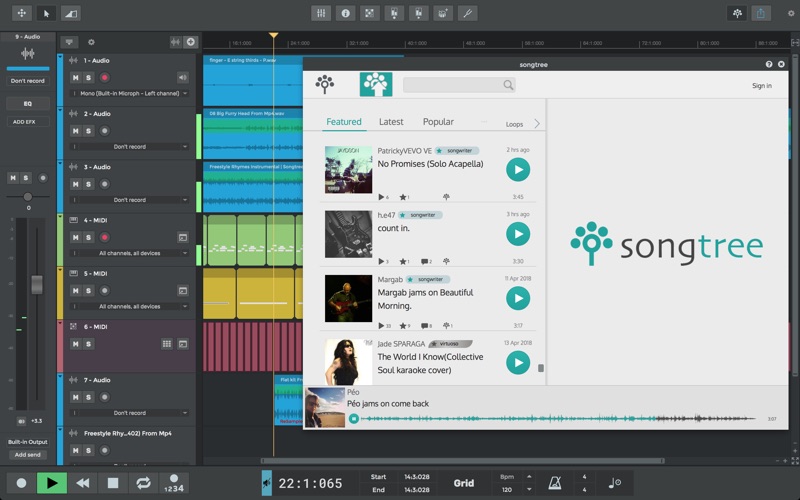Screen dimensions: 800x500
Task: Open input dropdown Mono Built-in Microph
Action: [130, 93]
